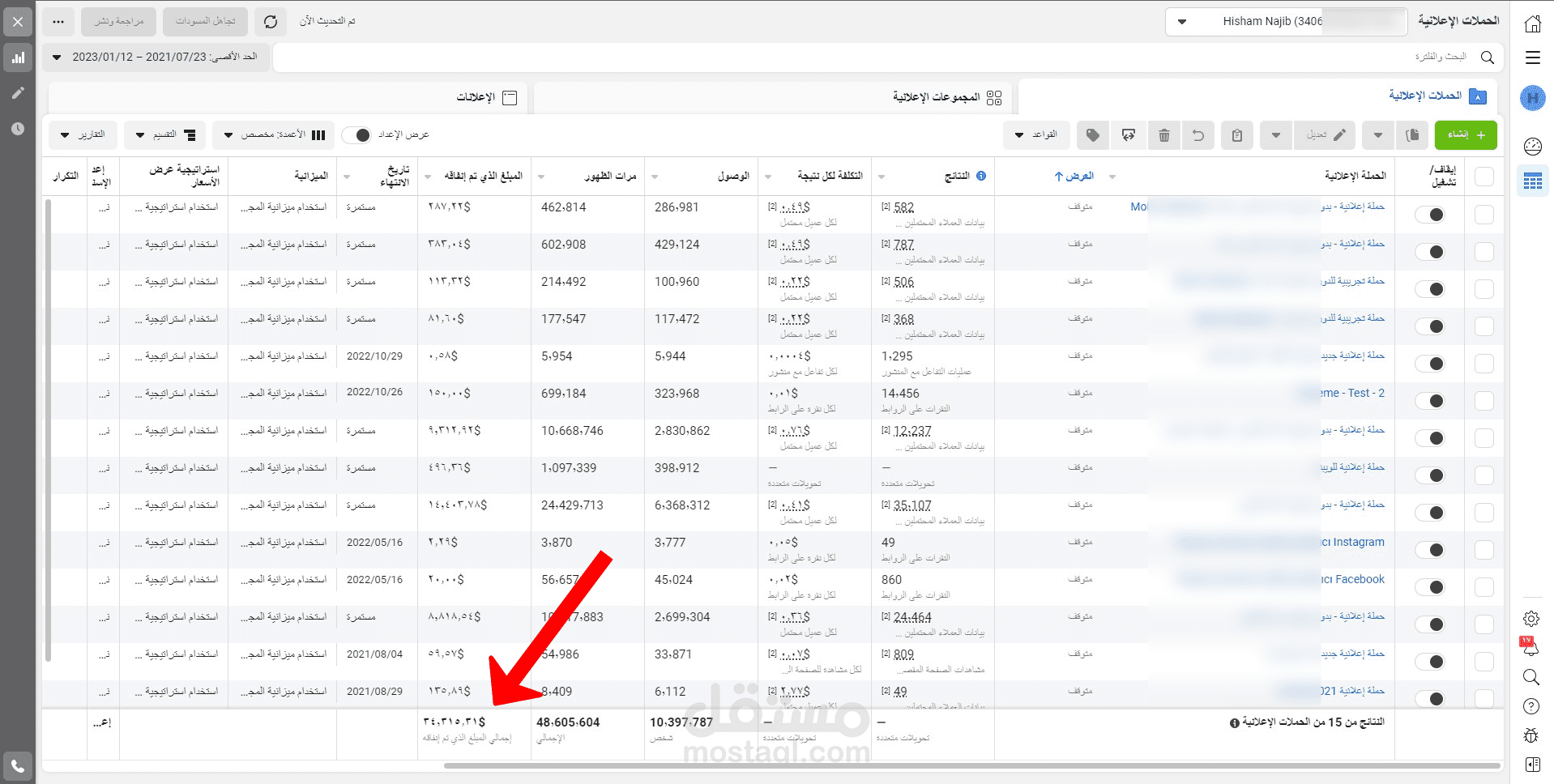
Task: Open the التقارير reports dropdown
Action: click(x=83, y=135)
